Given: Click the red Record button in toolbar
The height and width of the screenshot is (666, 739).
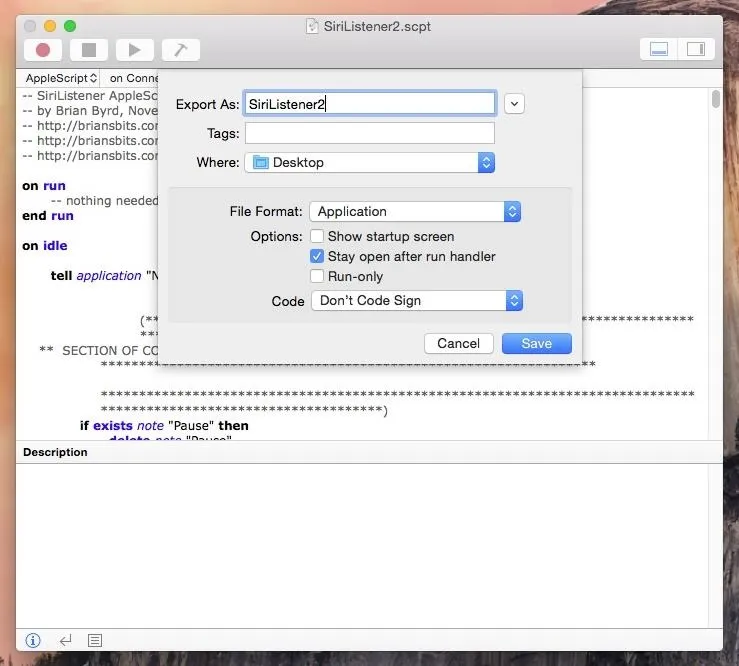Looking at the screenshot, I should pyautogui.click(x=43, y=50).
